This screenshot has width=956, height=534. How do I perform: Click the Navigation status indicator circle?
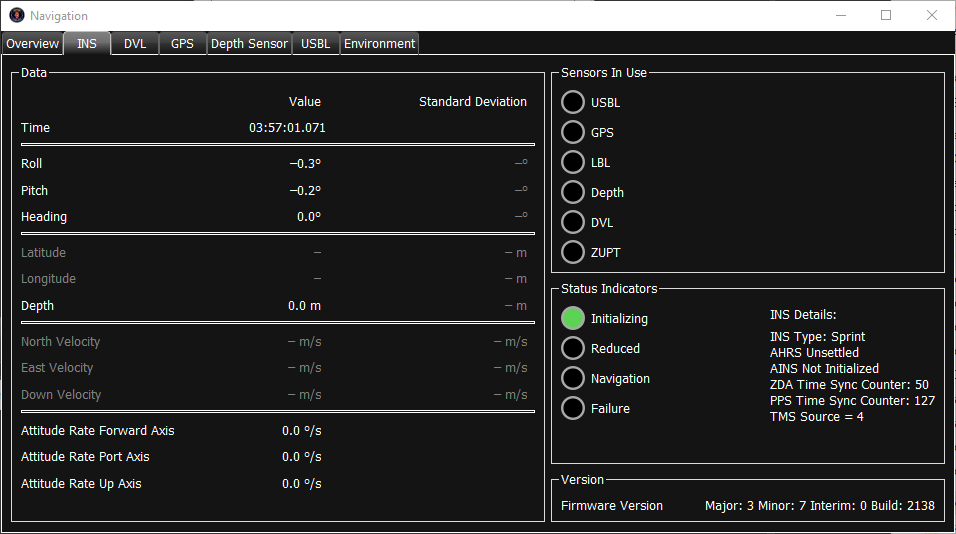pos(573,379)
